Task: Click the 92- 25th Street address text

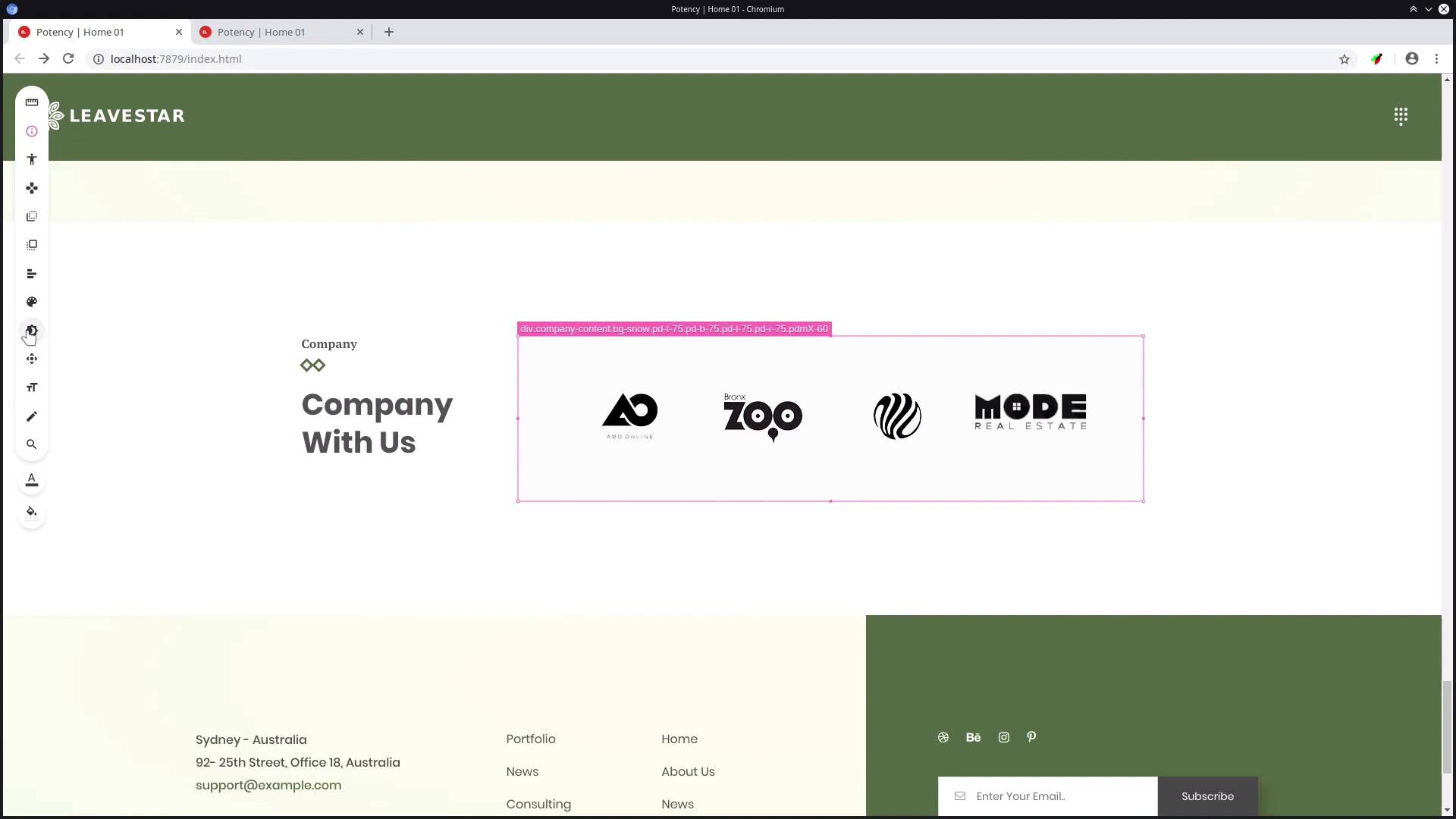Action: (298, 762)
